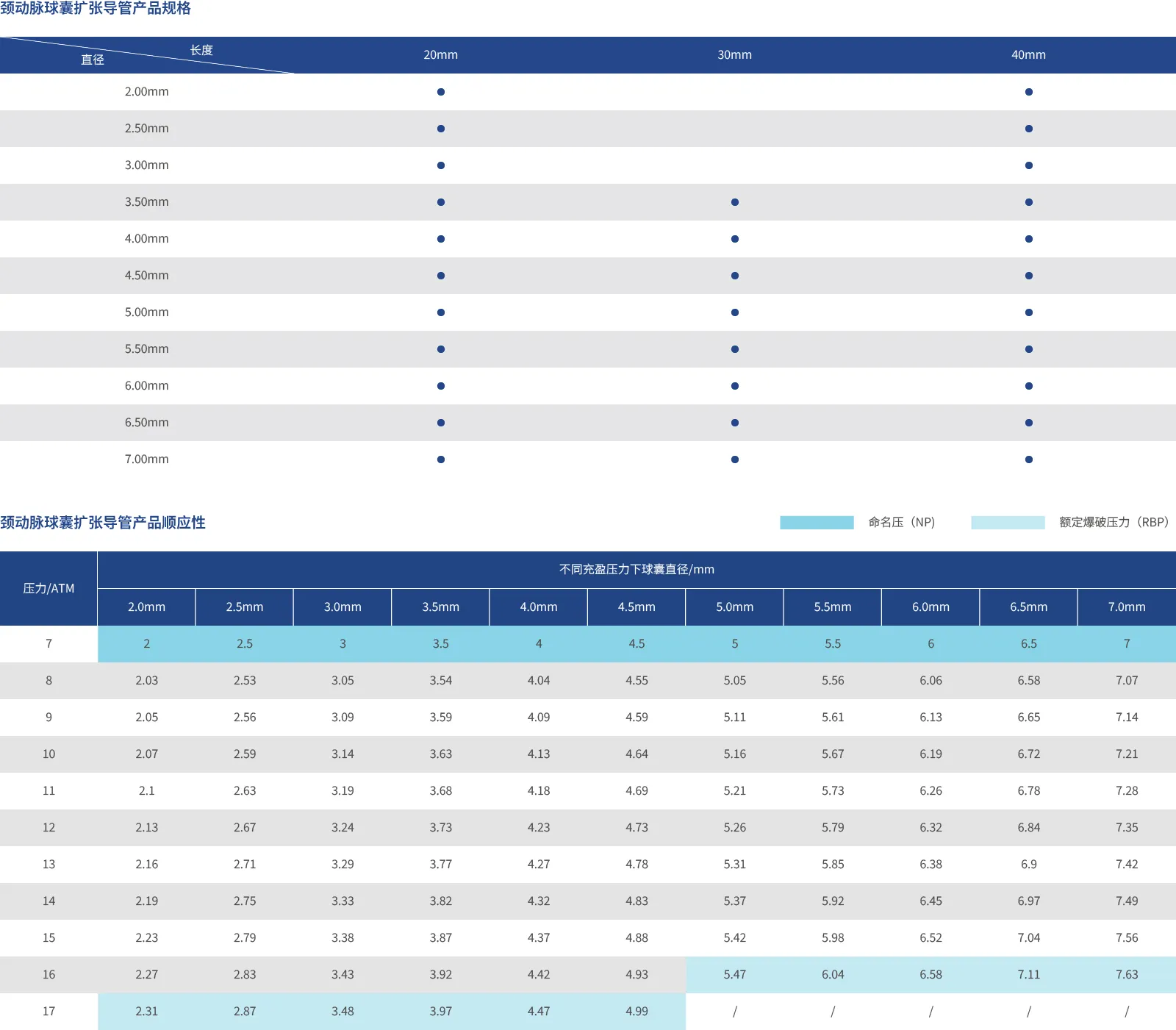Click the 4.5mm column header in compliance table
This screenshot has height=1030, width=1176.
click(637, 607)
